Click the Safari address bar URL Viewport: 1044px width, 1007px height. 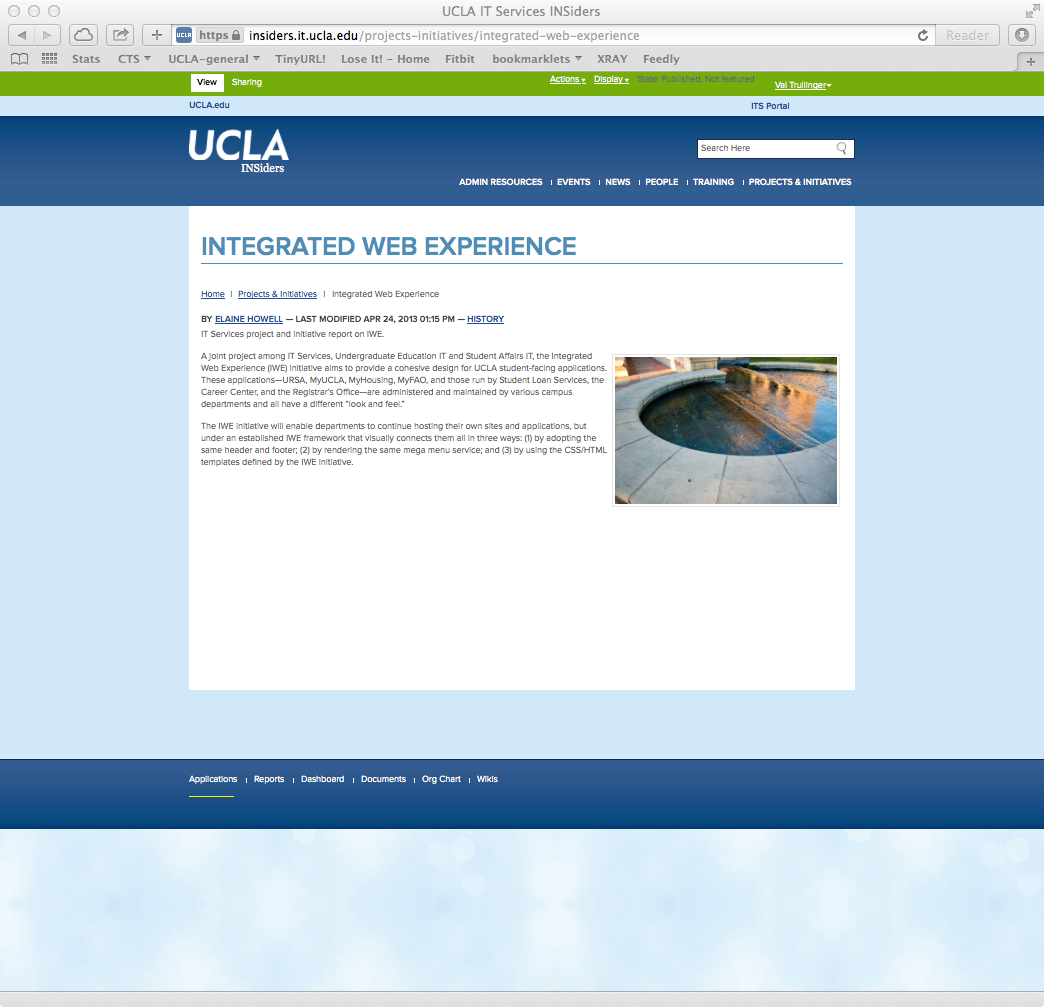pyautogui.click(x=444, y=35)
